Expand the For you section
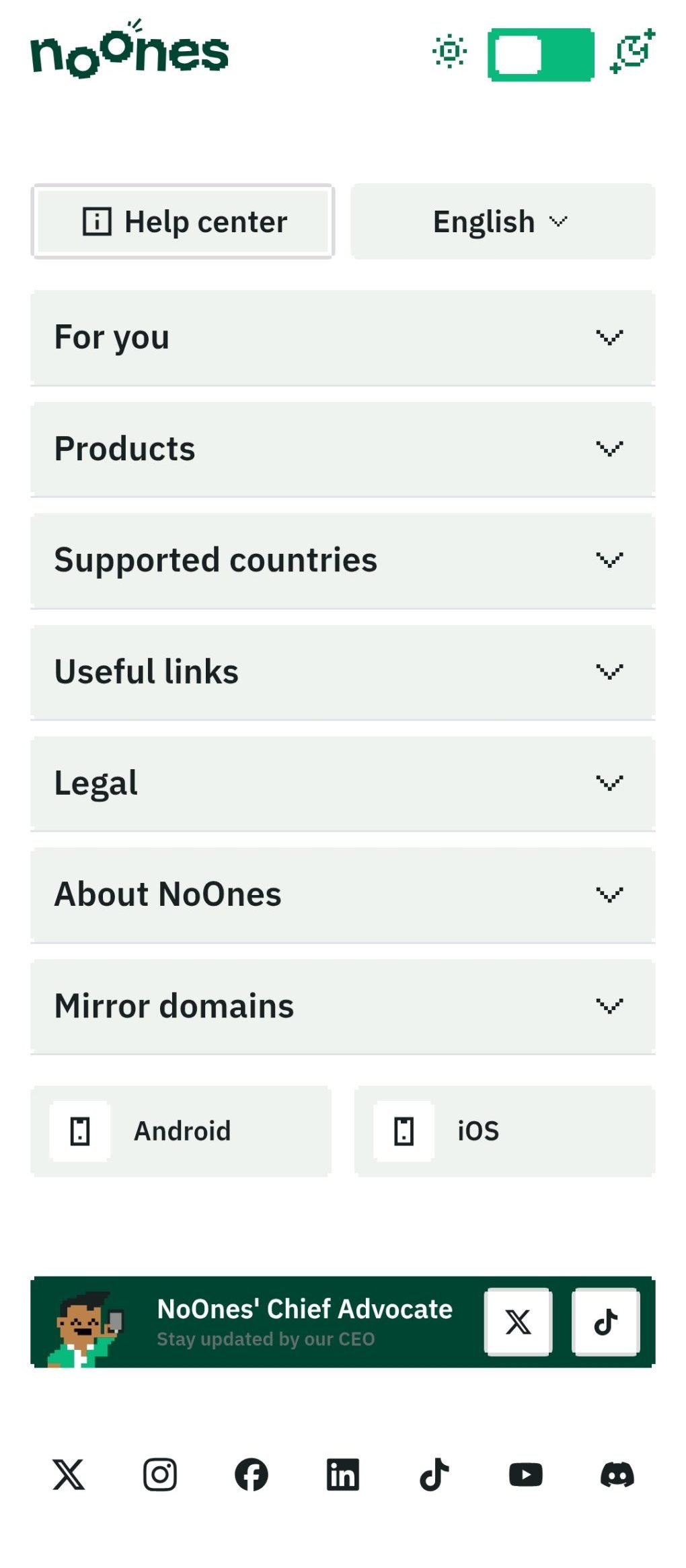This screenshot has height=1568, width=686. click(342, 337)
